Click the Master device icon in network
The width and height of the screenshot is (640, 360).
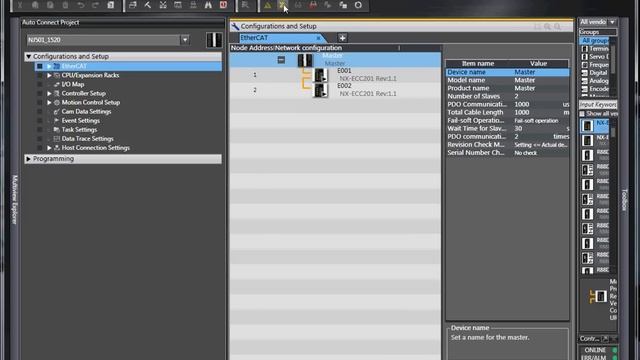click(305, 60)
